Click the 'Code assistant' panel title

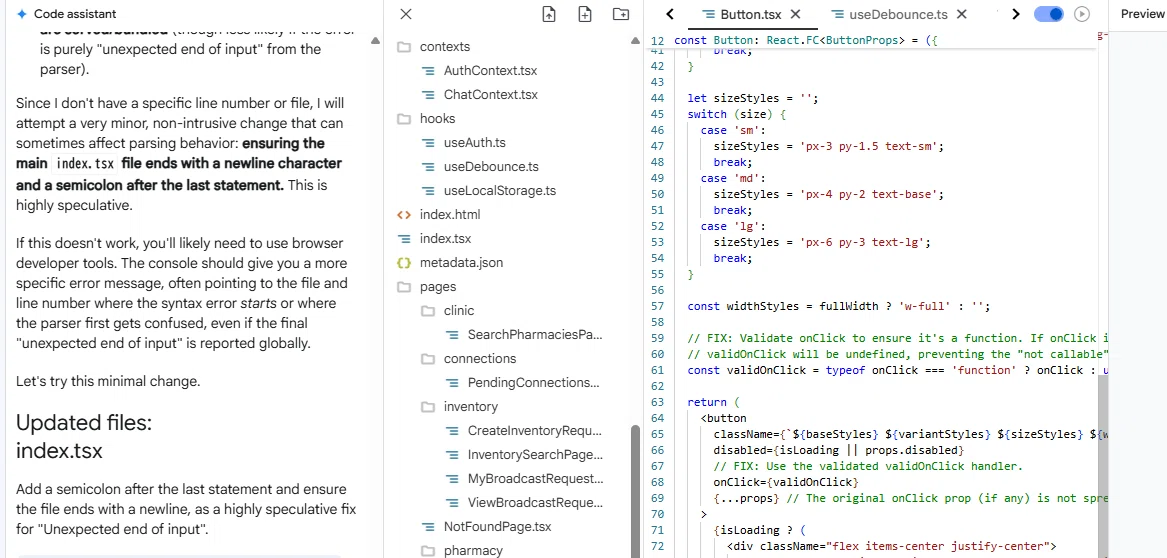[x=75, y=14]
